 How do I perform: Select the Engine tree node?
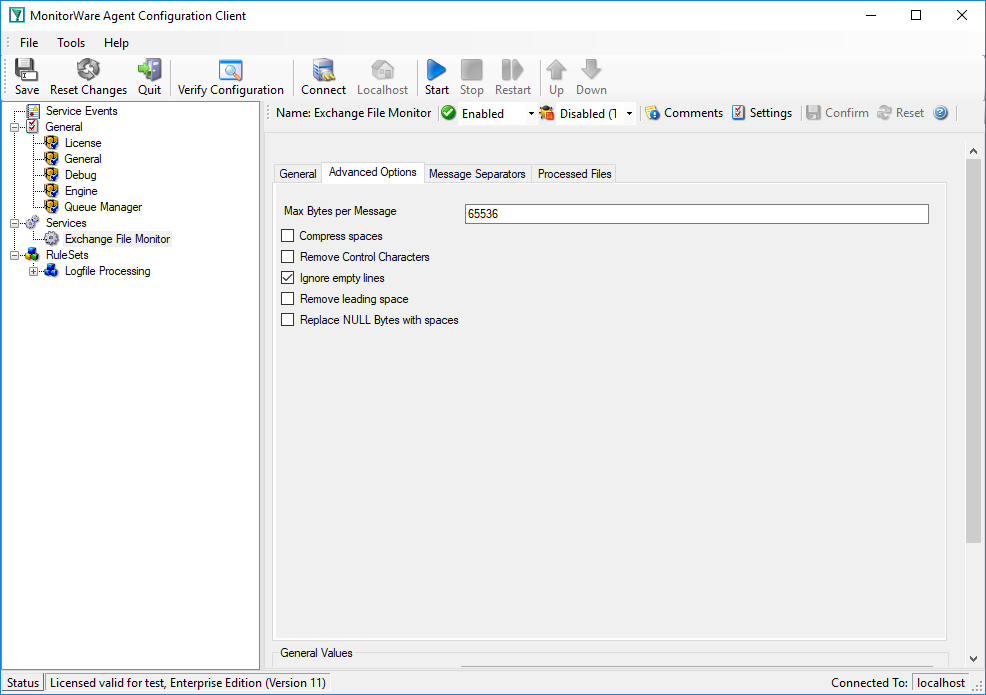[x=81, y=191]
